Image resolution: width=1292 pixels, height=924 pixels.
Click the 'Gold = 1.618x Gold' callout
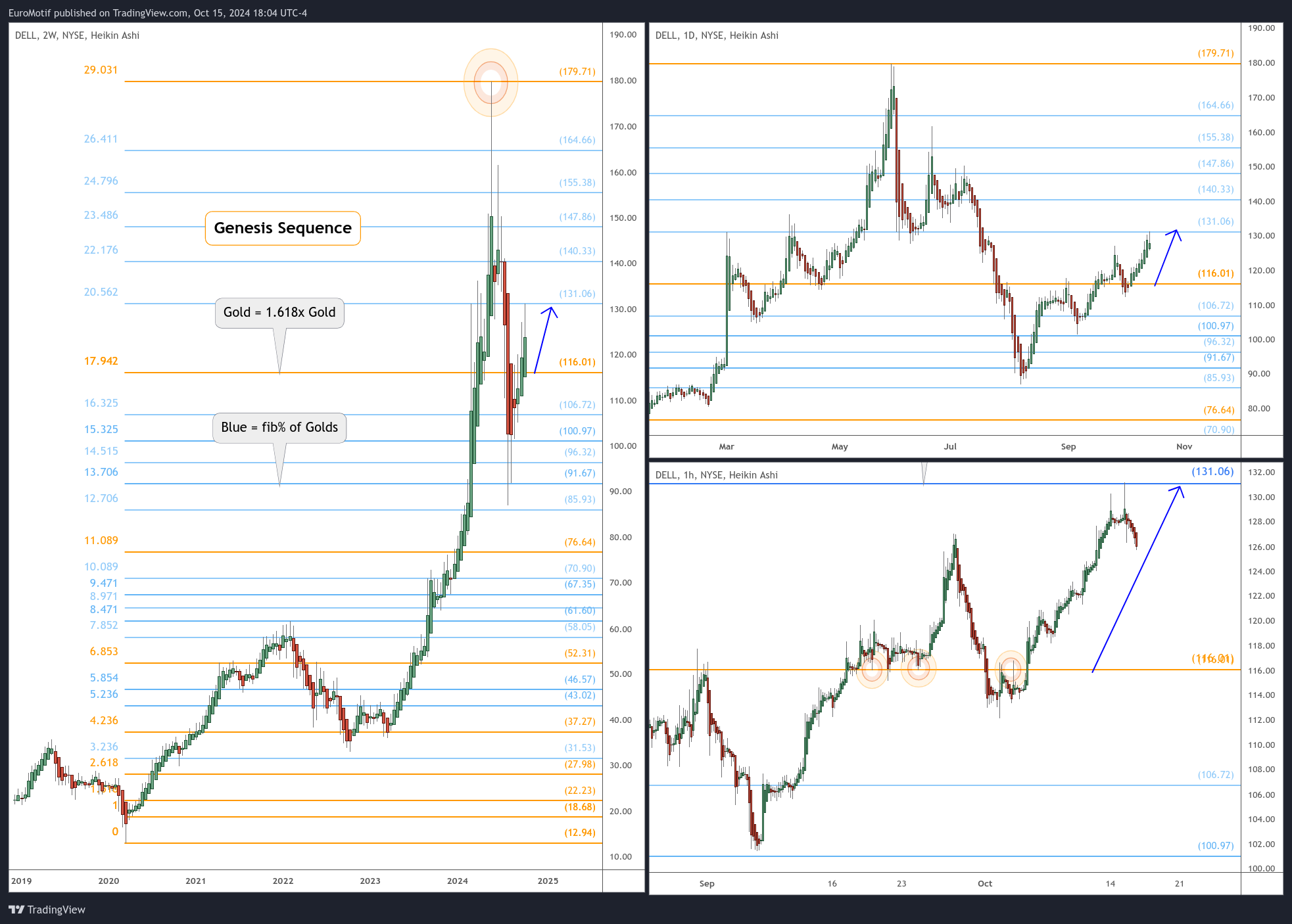tap(279, 312)
